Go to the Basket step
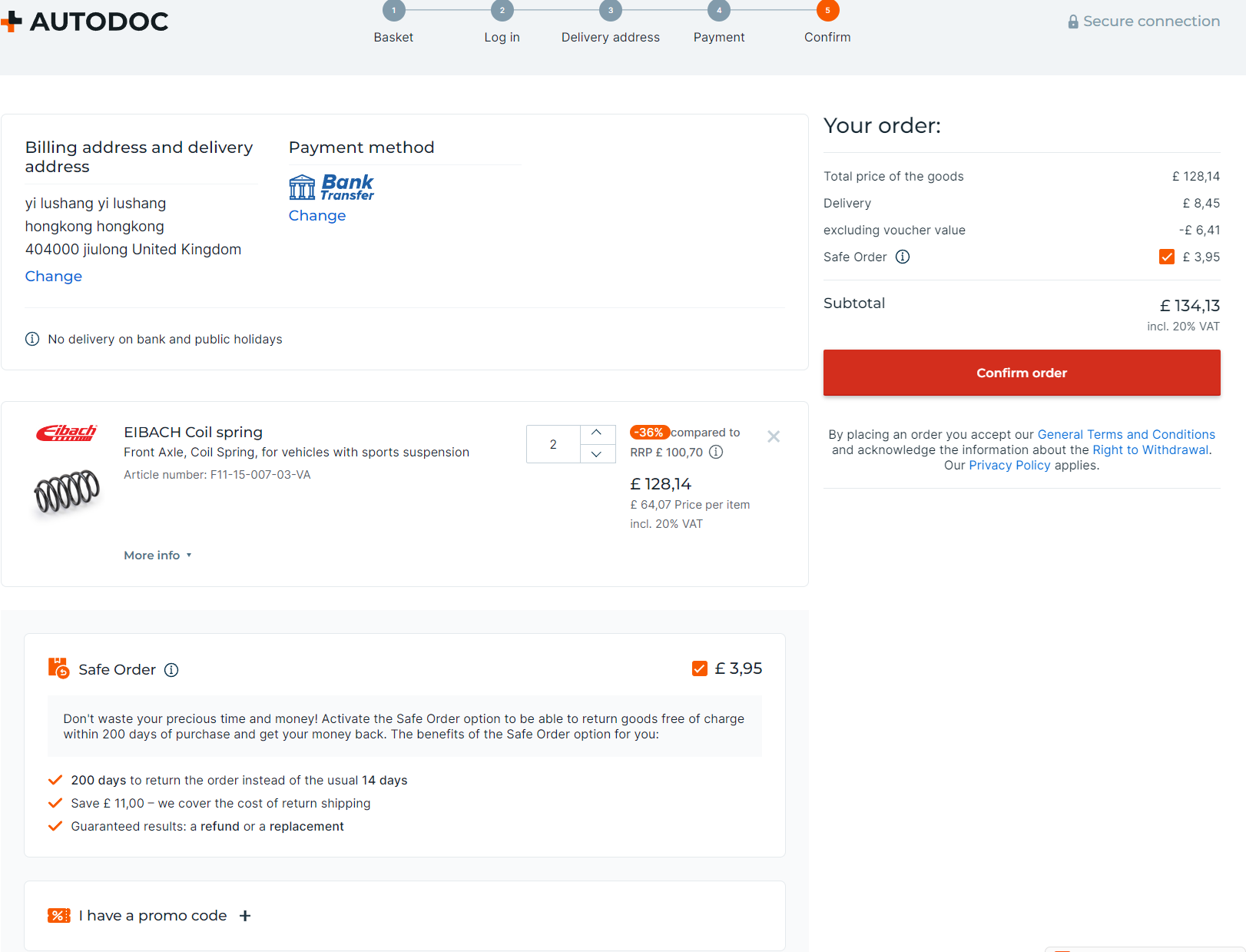The width and height of the screenshot is (1246, 952). 393,12
